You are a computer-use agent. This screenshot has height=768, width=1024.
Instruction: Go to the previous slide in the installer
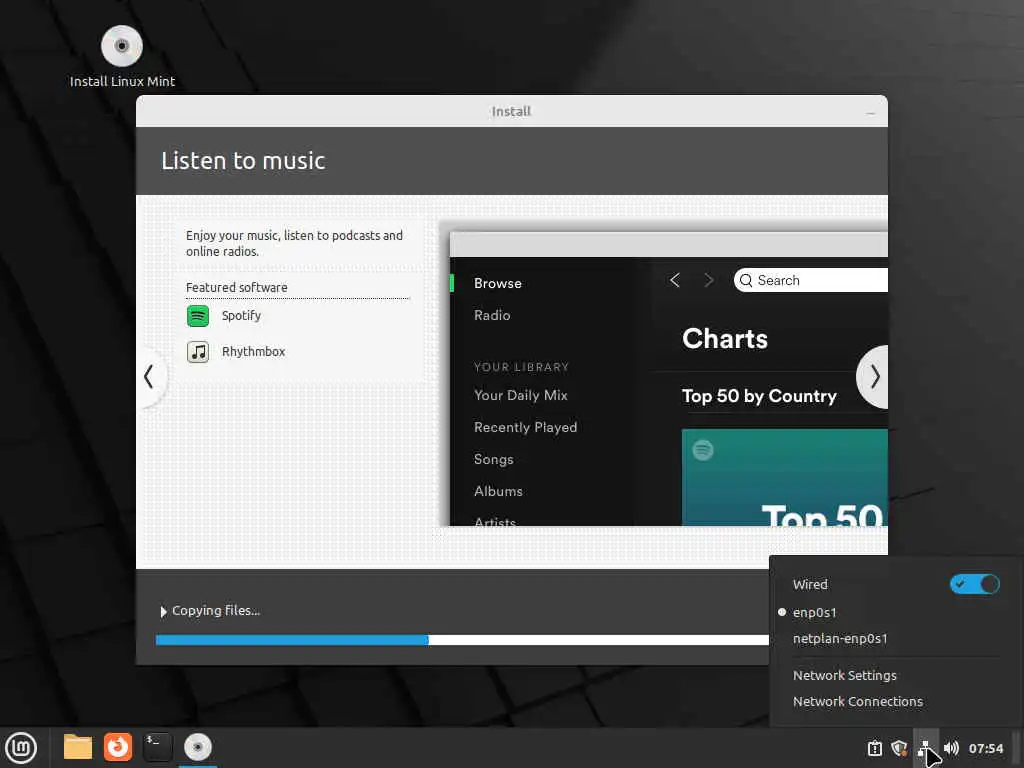[150, 377]
